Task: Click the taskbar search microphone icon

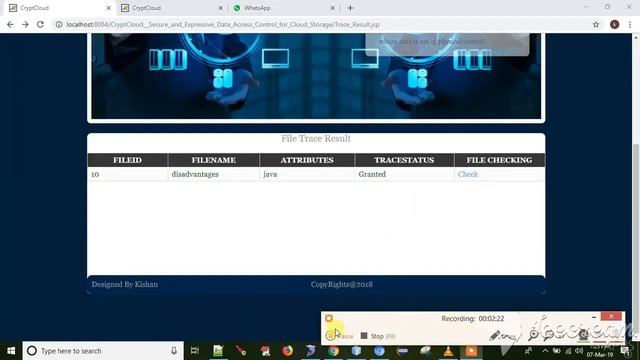Action: (x=174, y=351)
